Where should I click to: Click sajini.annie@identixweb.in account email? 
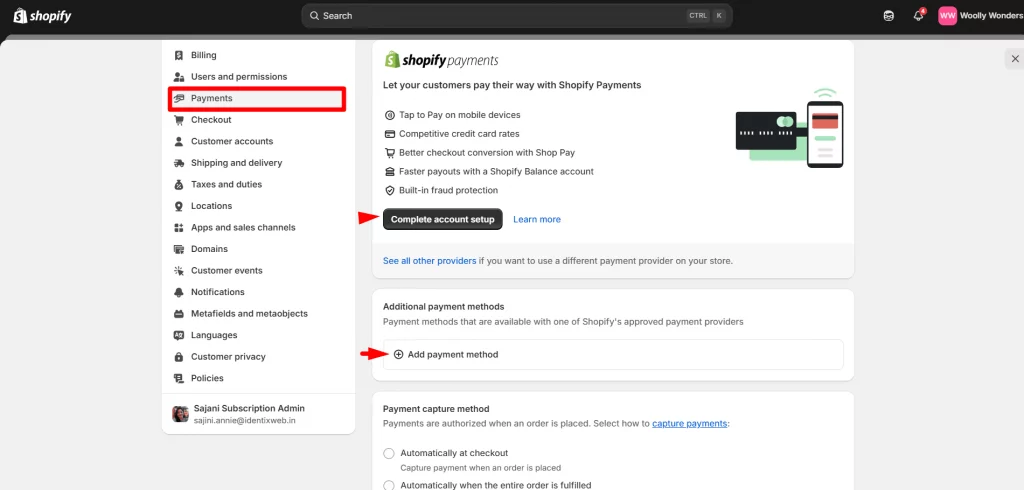(244, 421)
